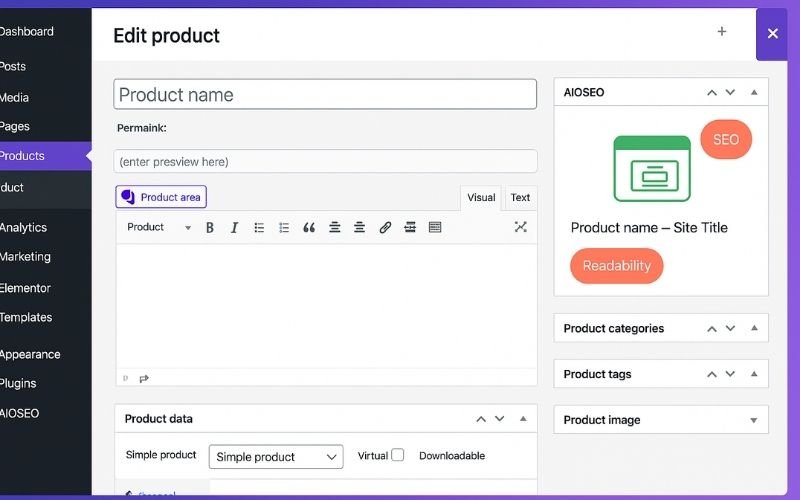Viewport: 800px width, 500px height.
Task: Click the green AIOSEO preview window icon
Action: (x=652, y=169)
